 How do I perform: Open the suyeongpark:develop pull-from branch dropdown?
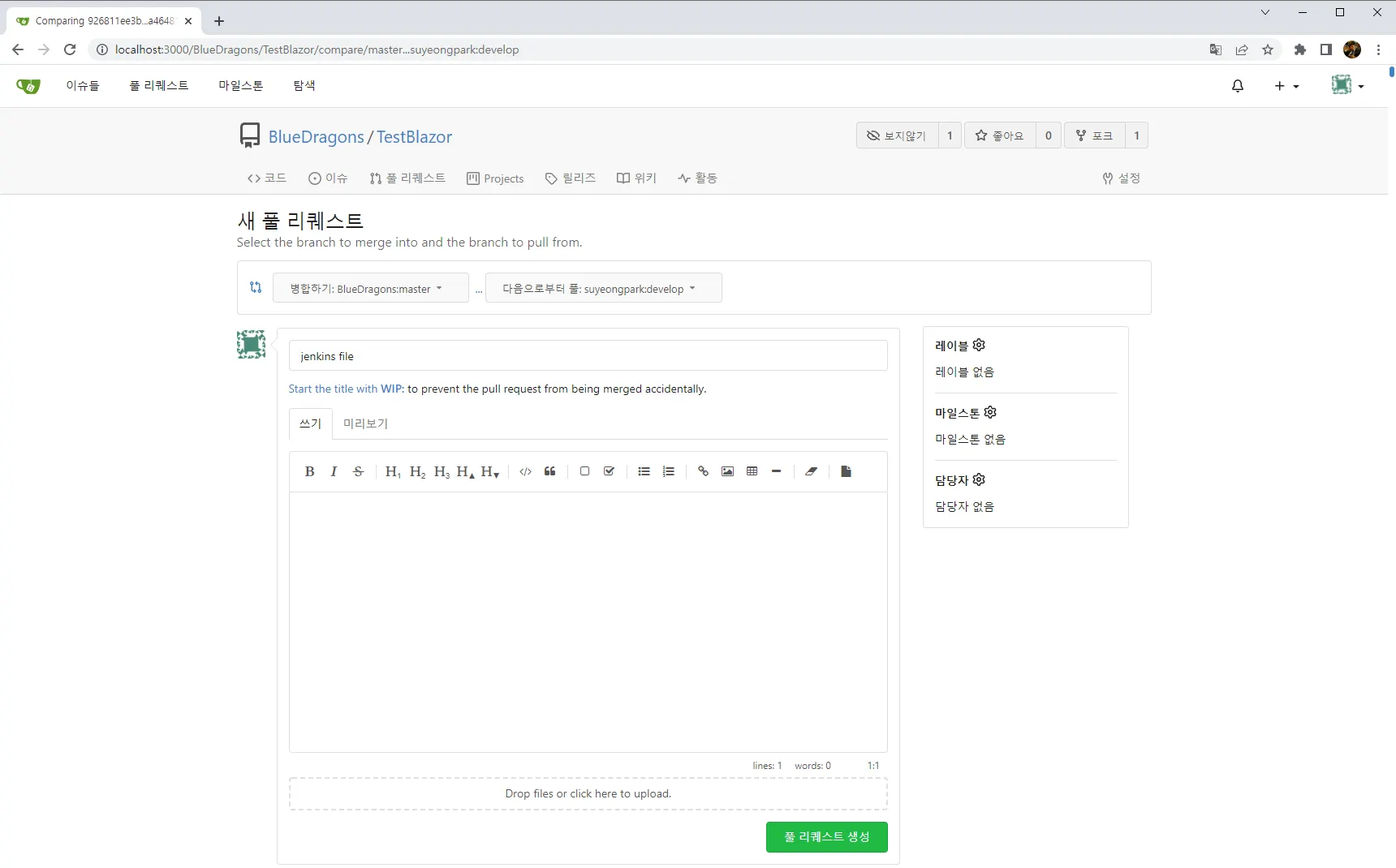pyautogui.click(x=603, y=288)
